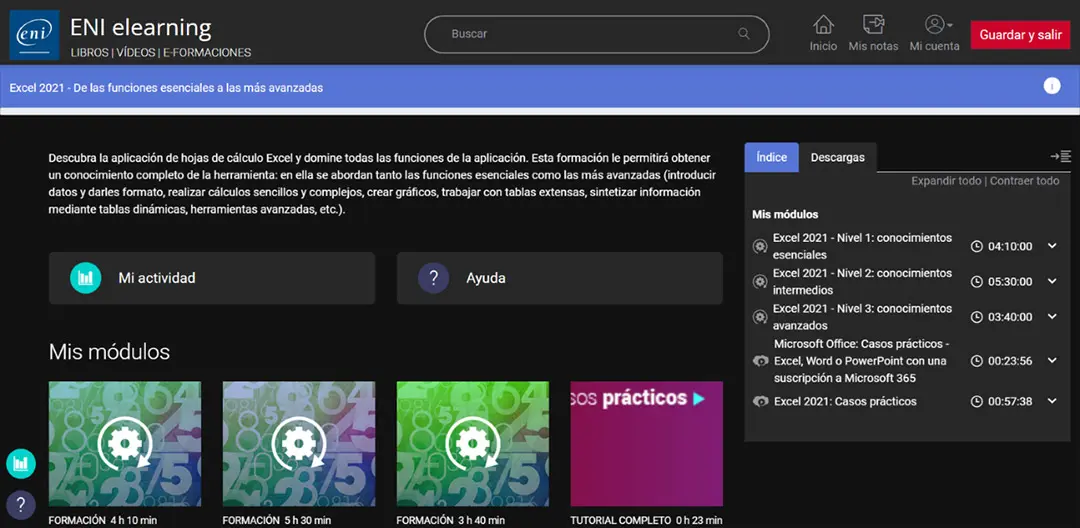
Task: Click the info icon on blue banner
Action: (1052, 86)
